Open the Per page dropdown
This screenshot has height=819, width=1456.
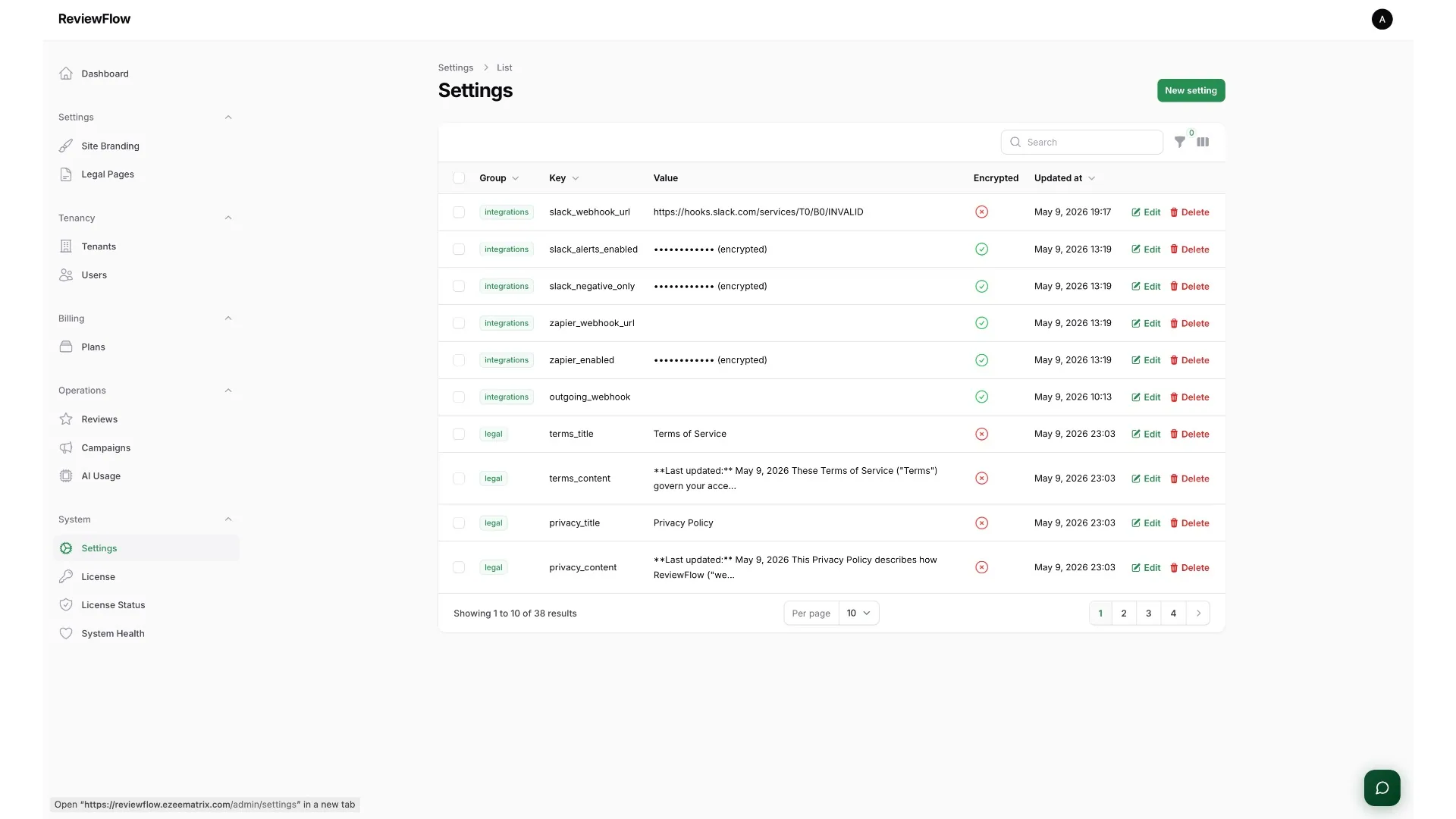(858, 613)
